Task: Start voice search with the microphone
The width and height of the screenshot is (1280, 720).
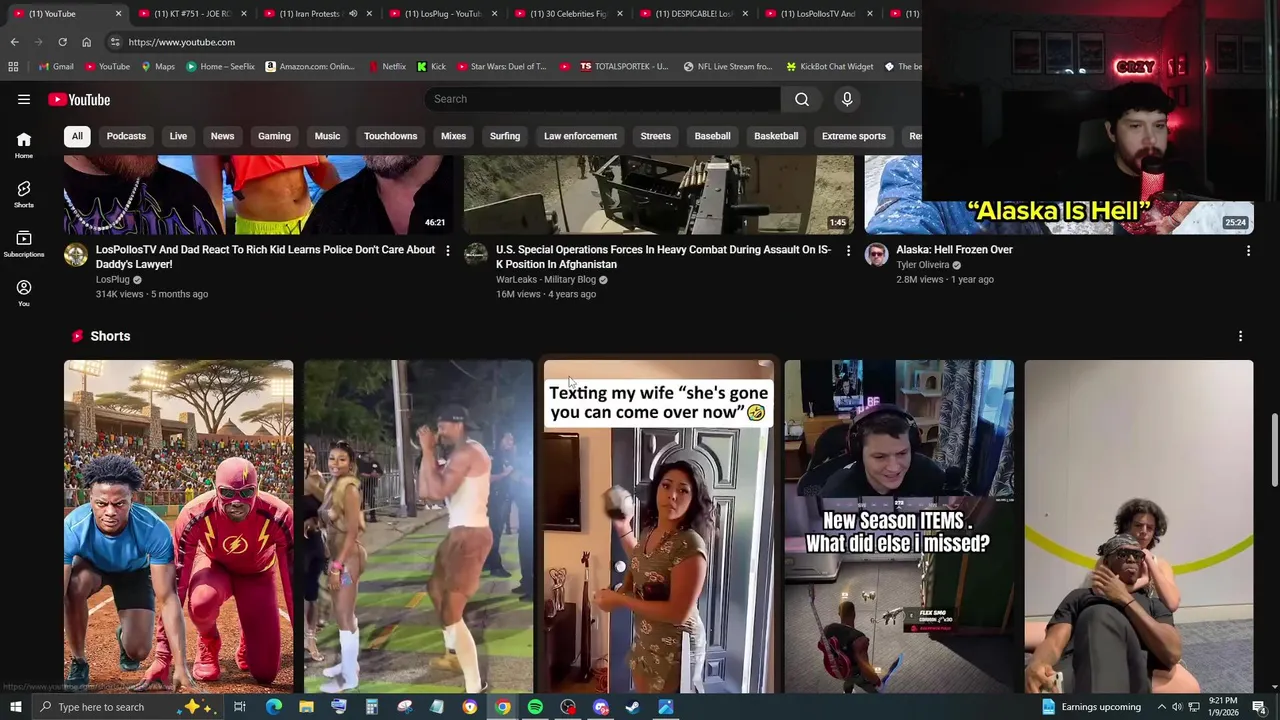Action: [x=847, y=99]
